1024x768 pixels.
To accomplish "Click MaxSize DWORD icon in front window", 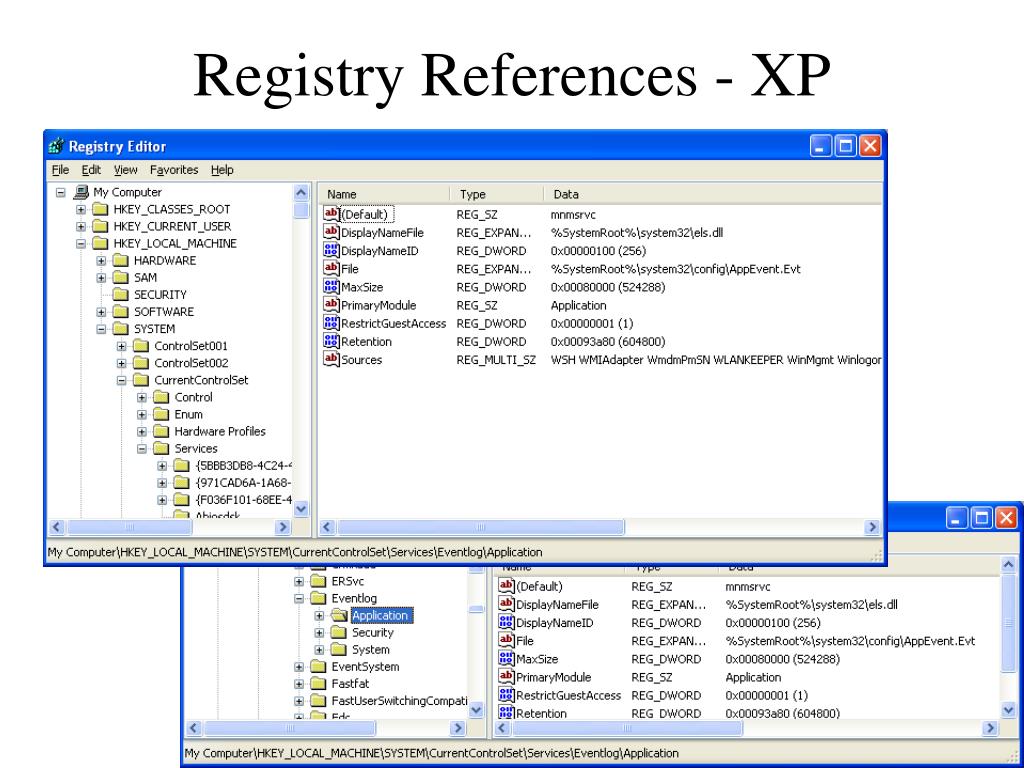I will coord(331,286).
